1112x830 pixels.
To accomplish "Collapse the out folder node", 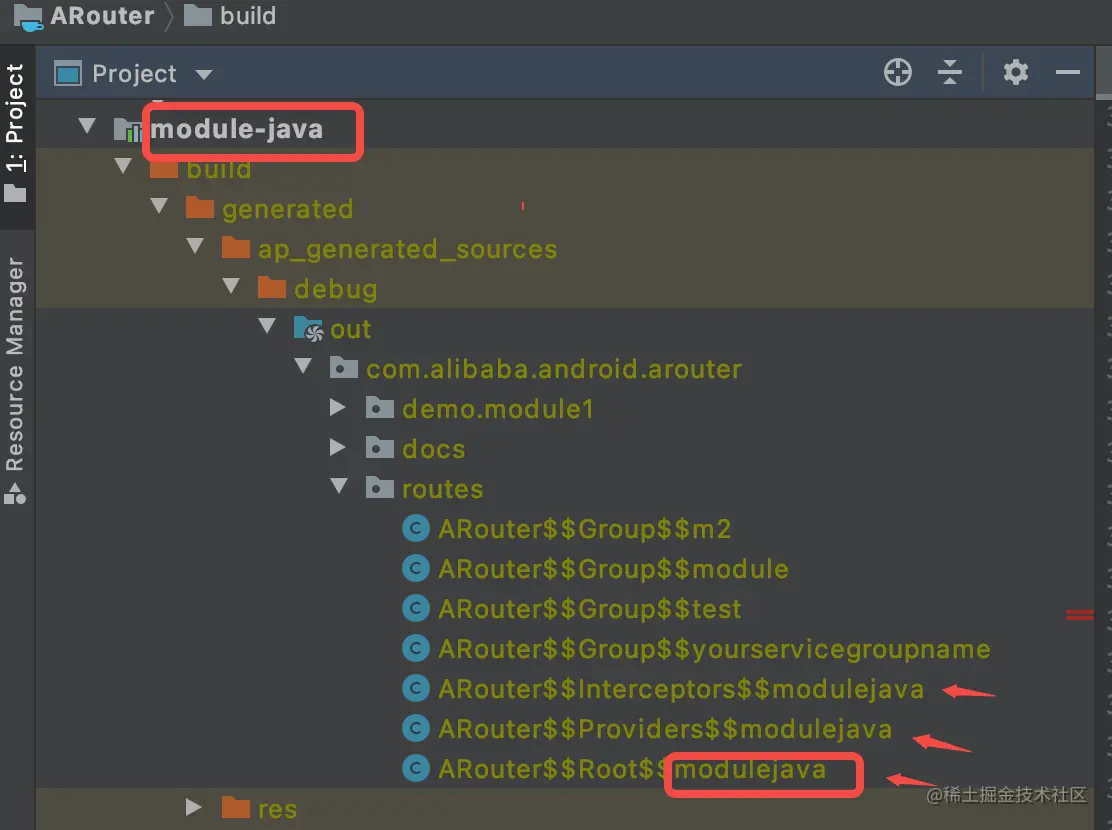I will (x=267, y=326).
